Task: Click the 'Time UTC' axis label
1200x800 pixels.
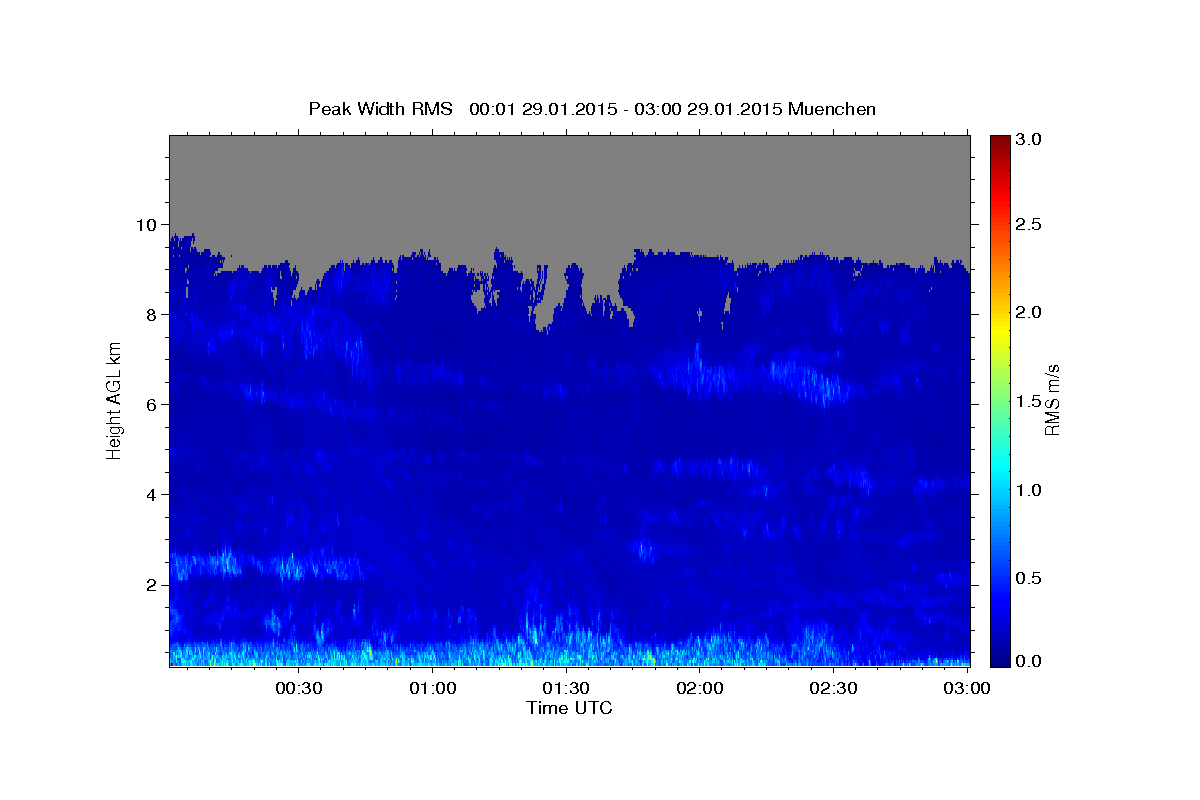Action: [569, 708]
